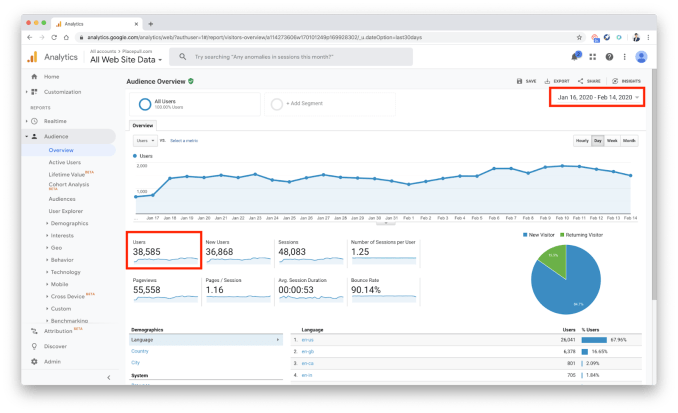The width and height of the screenshot is (678, 413).
Task: Expand Demographics in the sidebar
Action: tap(68, 223)
